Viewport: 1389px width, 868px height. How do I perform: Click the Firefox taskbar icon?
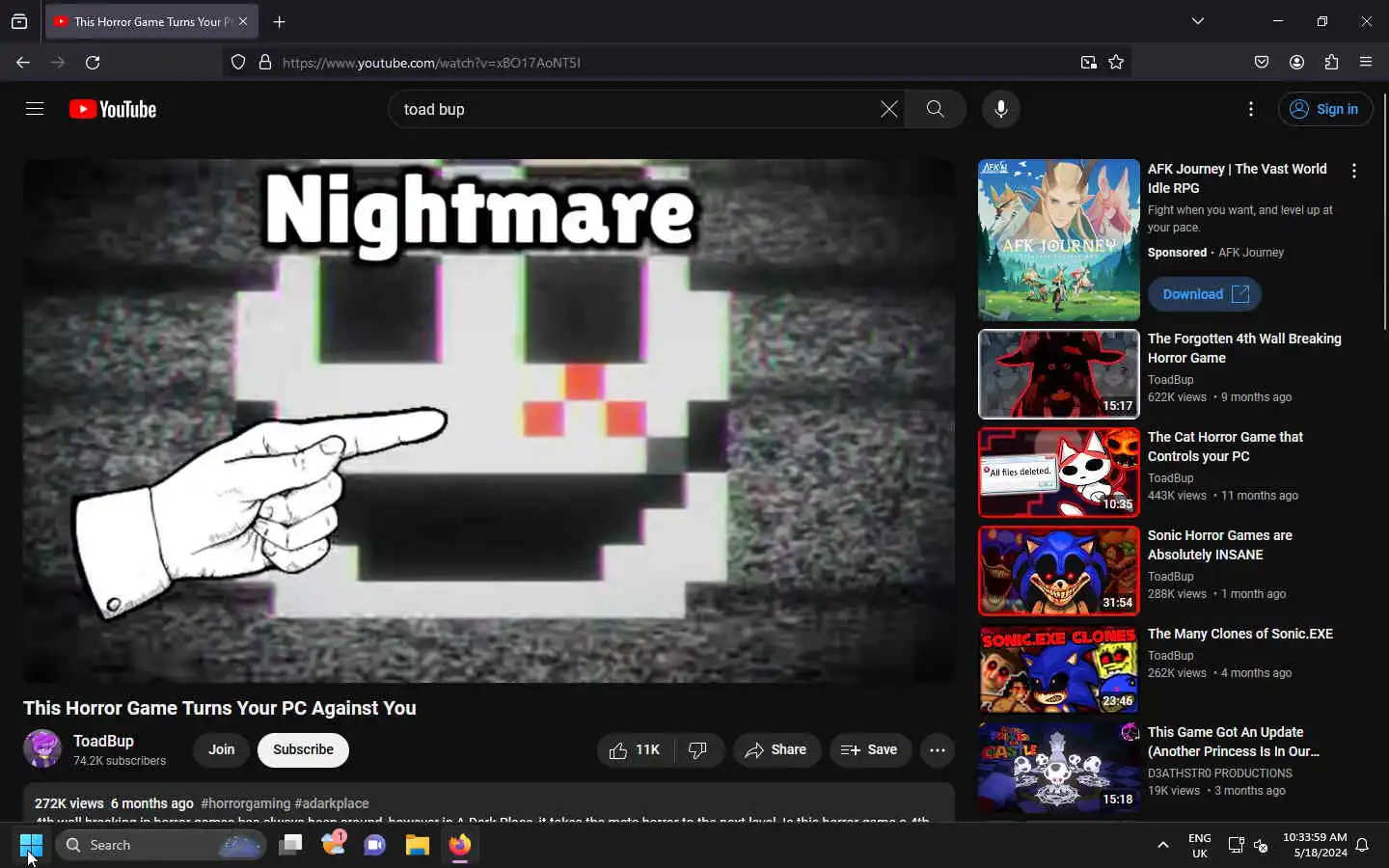pos(460,845)
